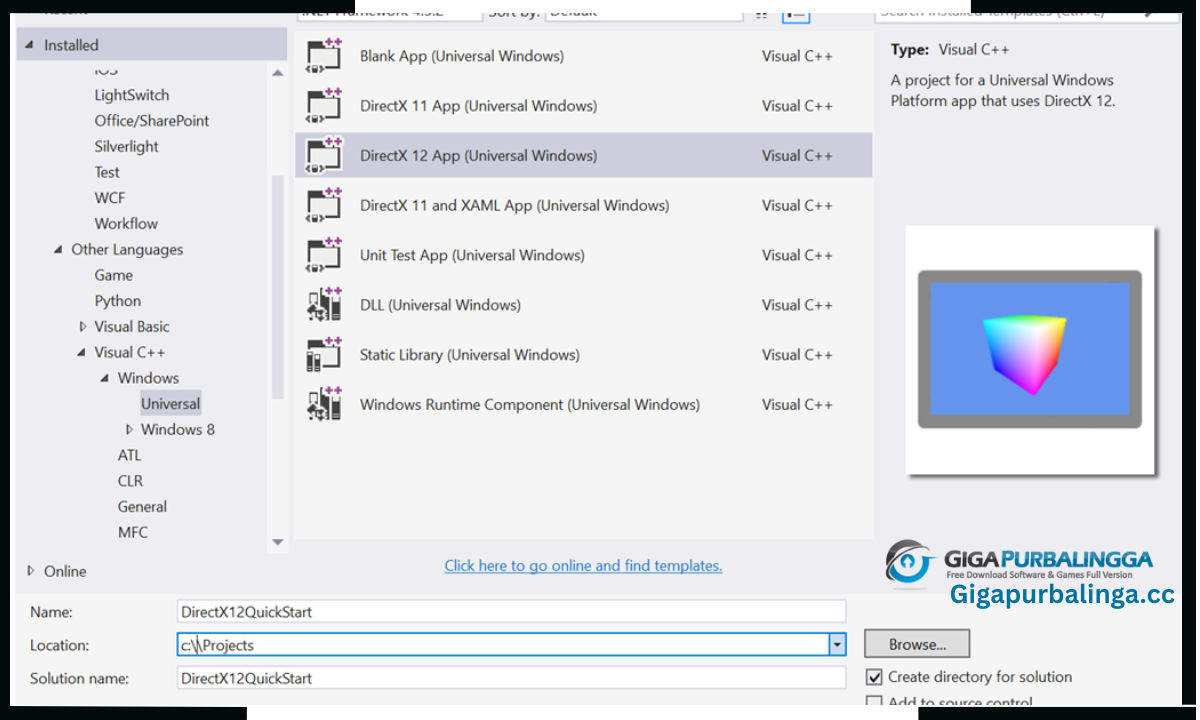Click the DirectX 11 App template icon
The width and height of the screenshot is (1200, 720).
point(324,106)
